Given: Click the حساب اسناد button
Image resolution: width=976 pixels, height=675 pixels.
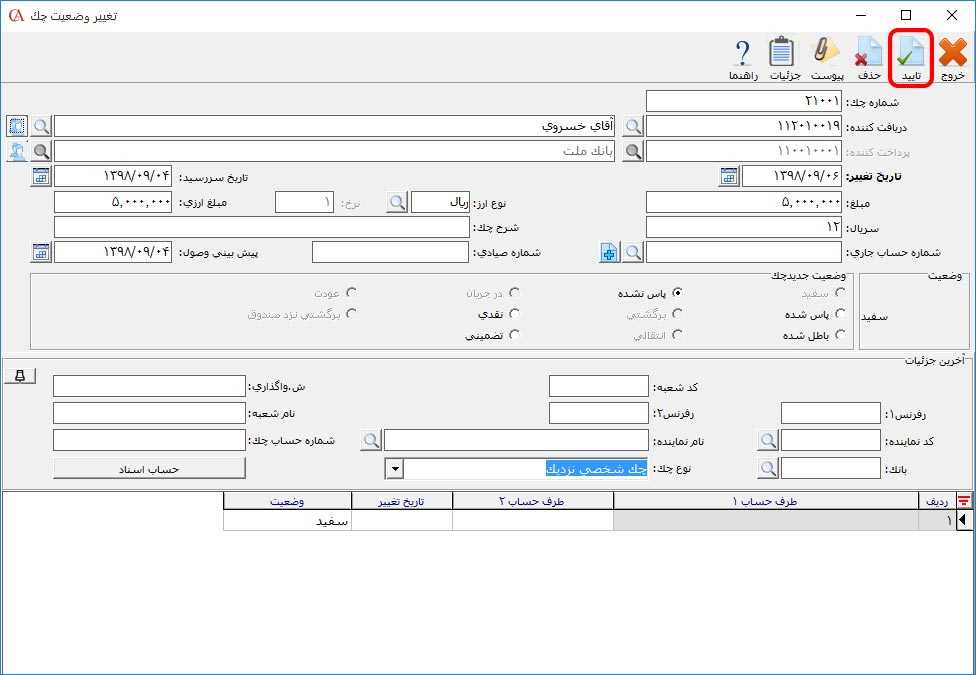Looking at the screenshot, I should pos(149,469).
